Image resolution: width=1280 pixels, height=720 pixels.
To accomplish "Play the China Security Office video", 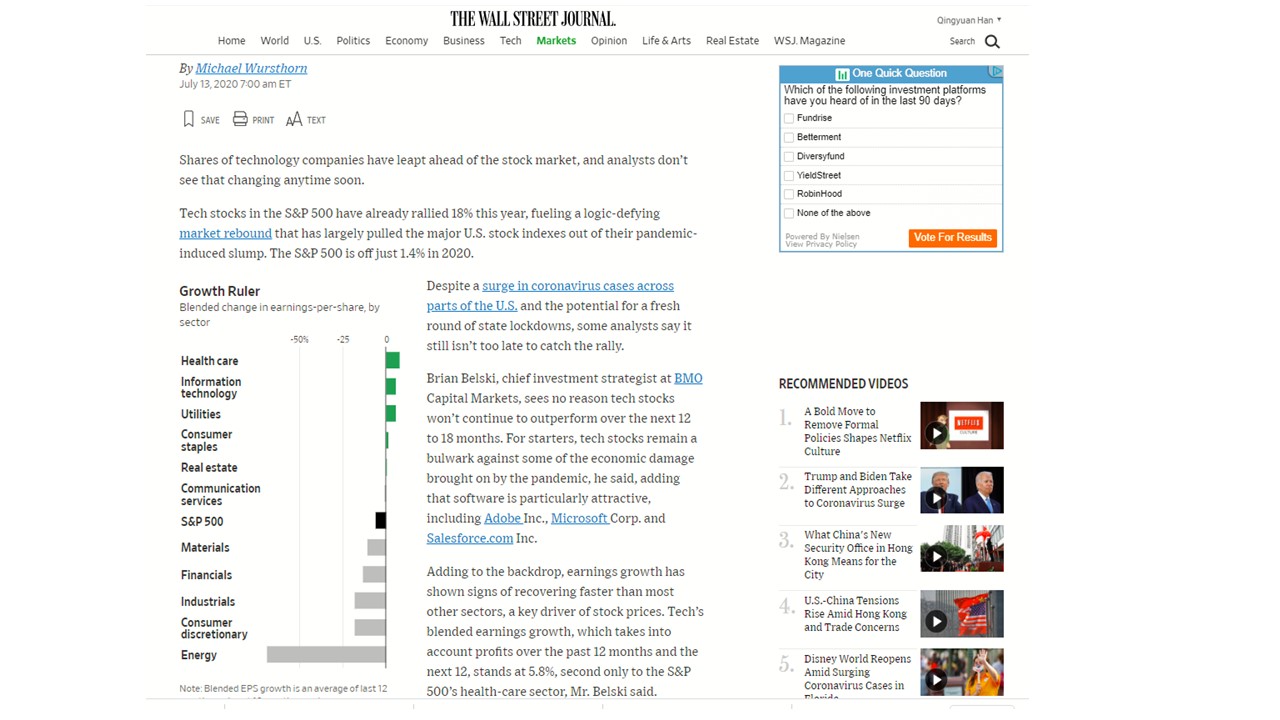I will pyautogui.click(x=936, y=556).
